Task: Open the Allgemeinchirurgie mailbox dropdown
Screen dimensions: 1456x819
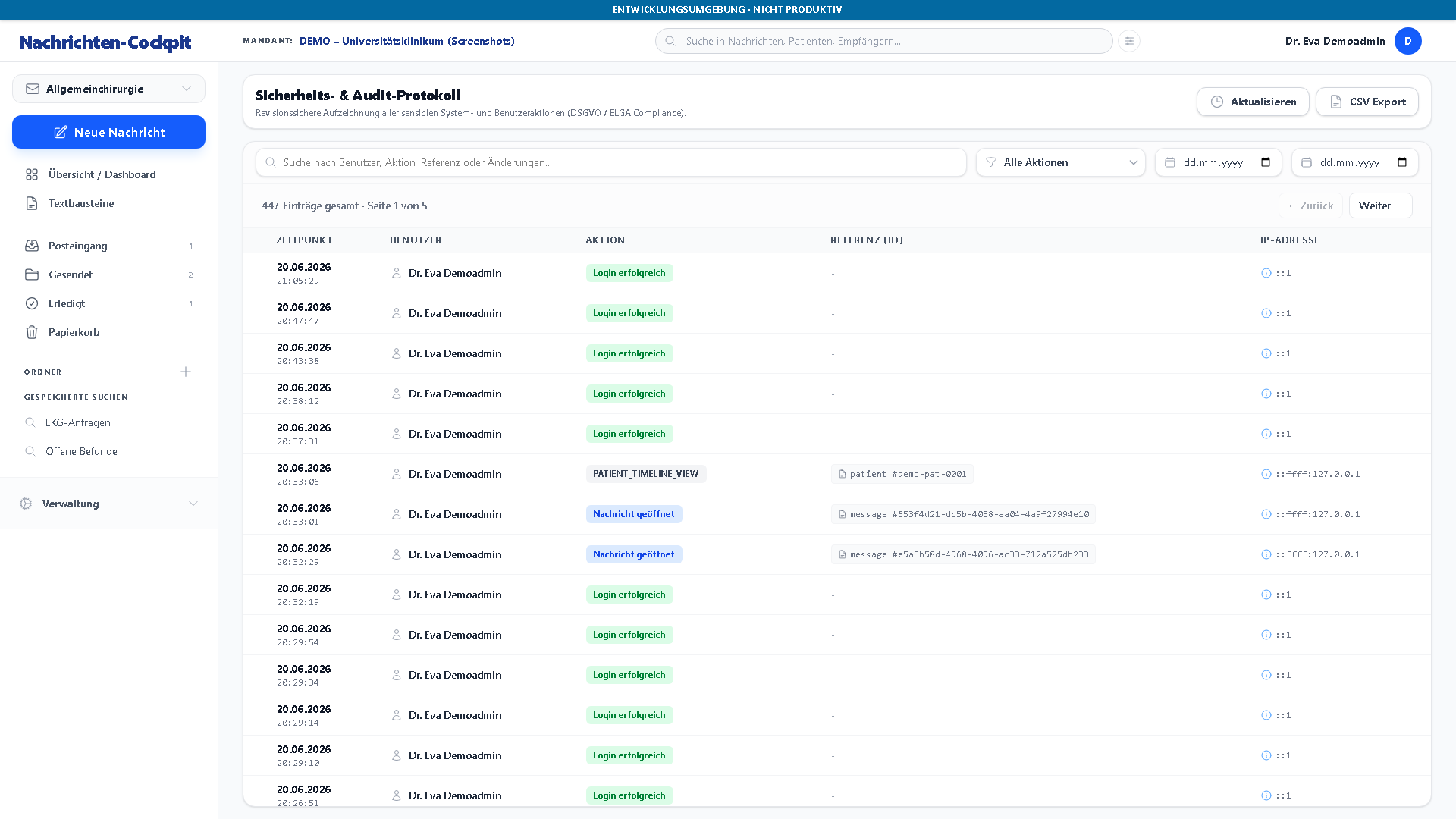Action: 108,89
